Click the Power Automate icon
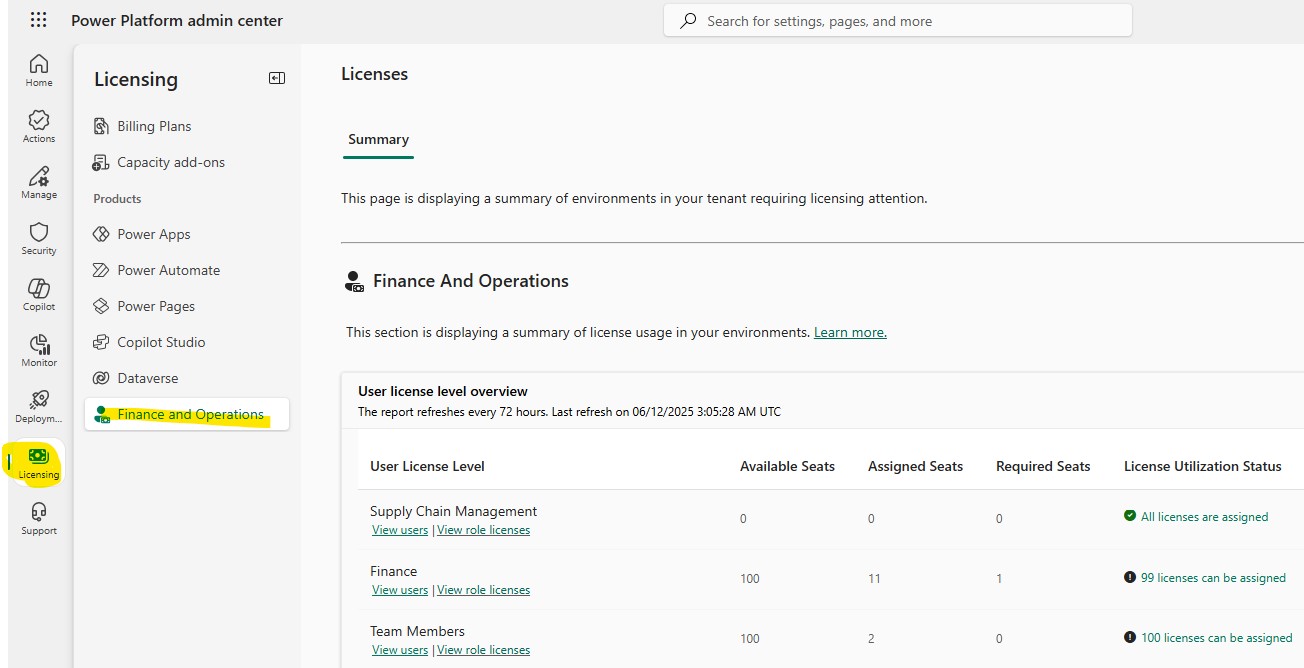The height and width of the screenshot is (668, 1304). coord(100,270)
